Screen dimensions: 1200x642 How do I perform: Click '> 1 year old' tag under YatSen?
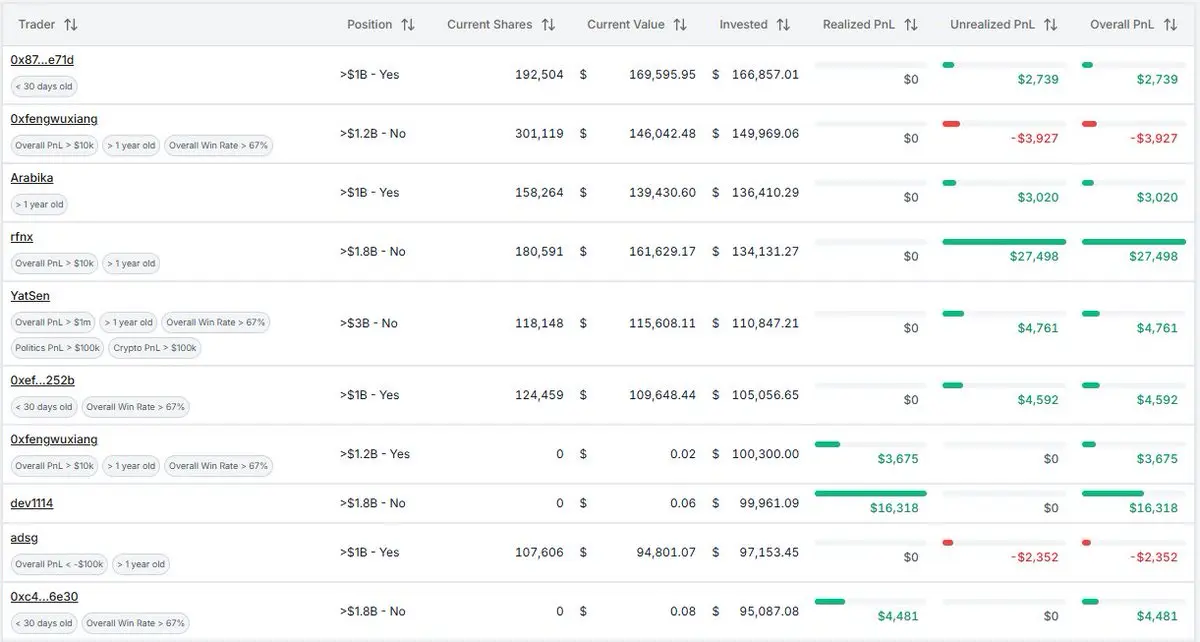click(129, 322)
